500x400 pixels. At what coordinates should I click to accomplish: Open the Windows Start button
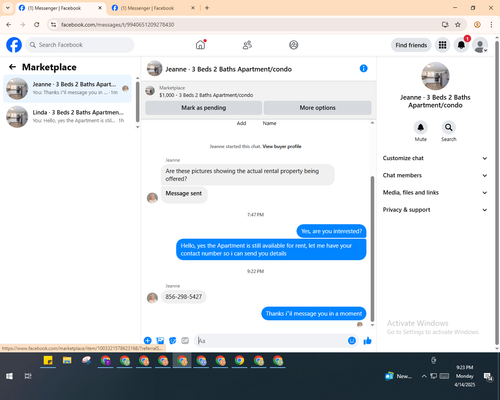click(9, 376)
